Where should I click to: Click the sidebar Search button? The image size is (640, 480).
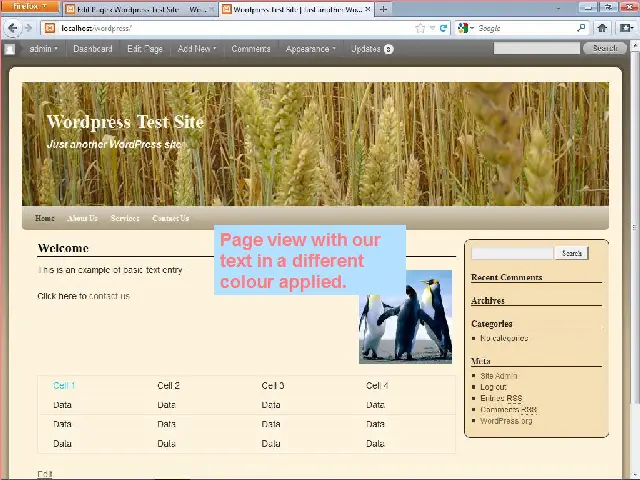click(571, 253)
